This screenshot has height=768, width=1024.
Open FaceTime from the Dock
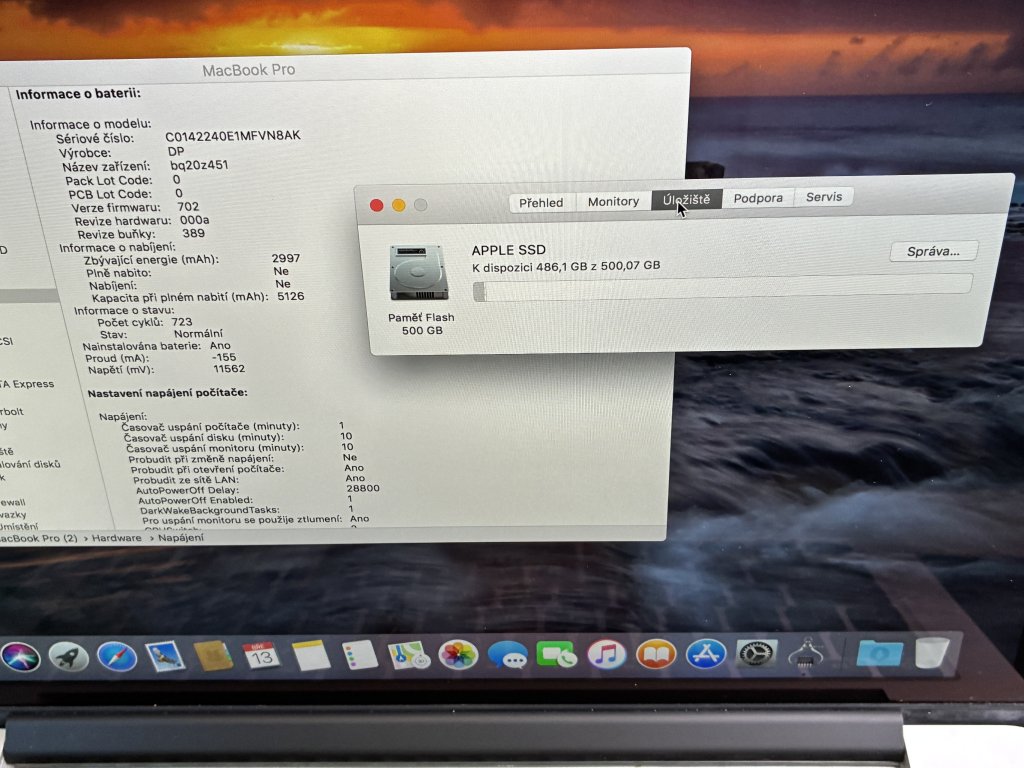click(x=556, y=655)
